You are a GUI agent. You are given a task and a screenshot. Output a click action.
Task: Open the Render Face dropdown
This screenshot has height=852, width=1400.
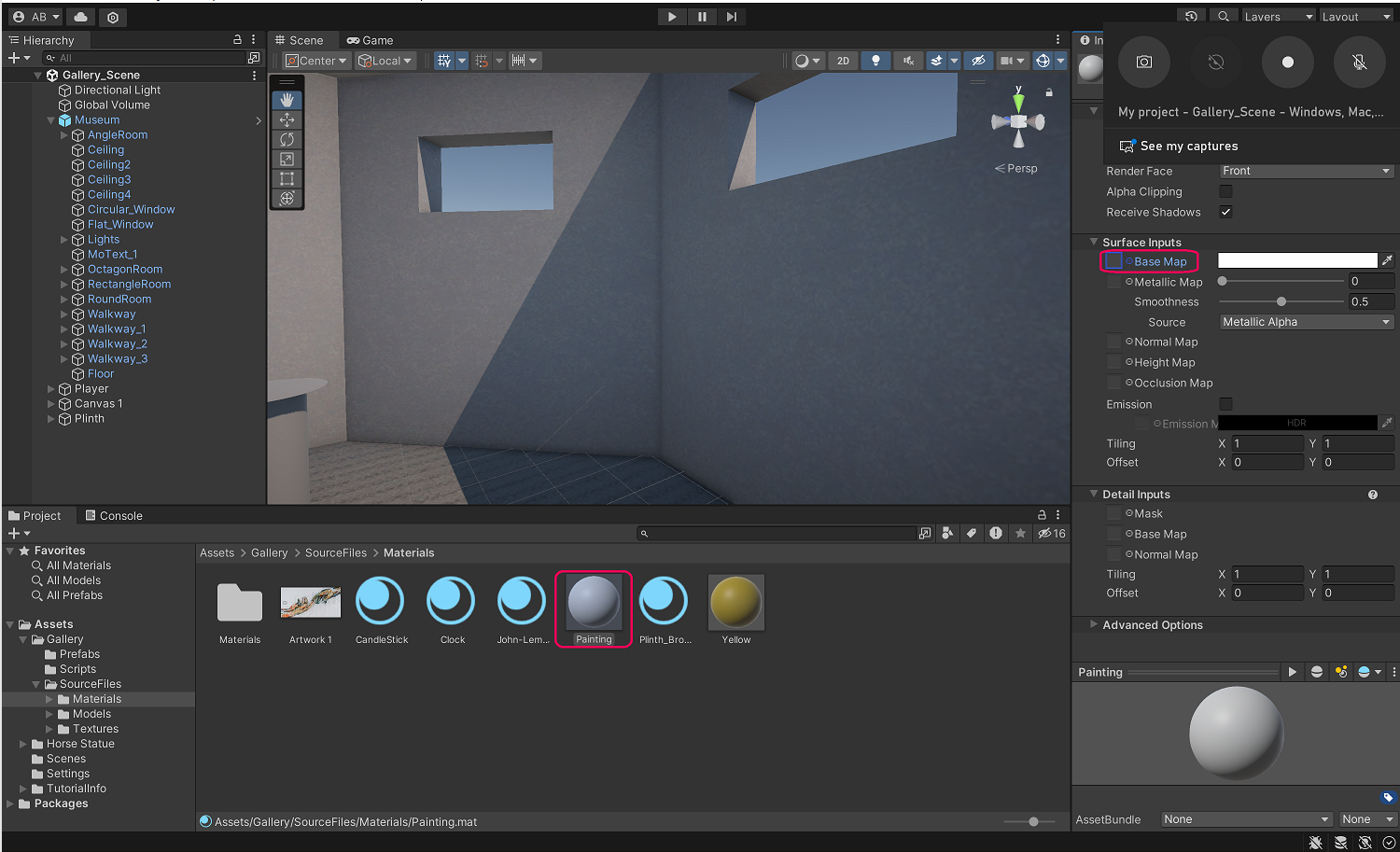[1306, 171]
